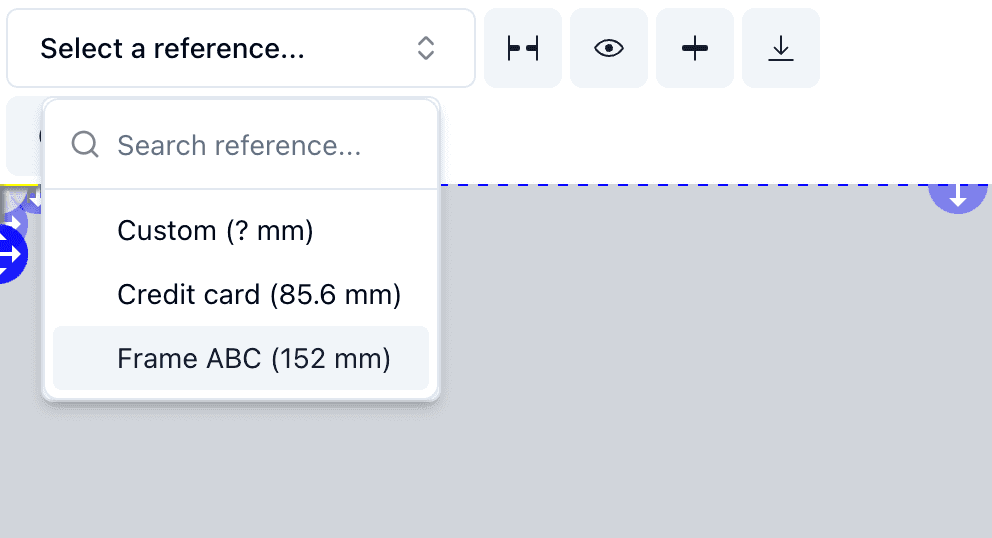Click the partially hidden button behind the dropdown
The image size is (992, 538).
tap(24, 136)
